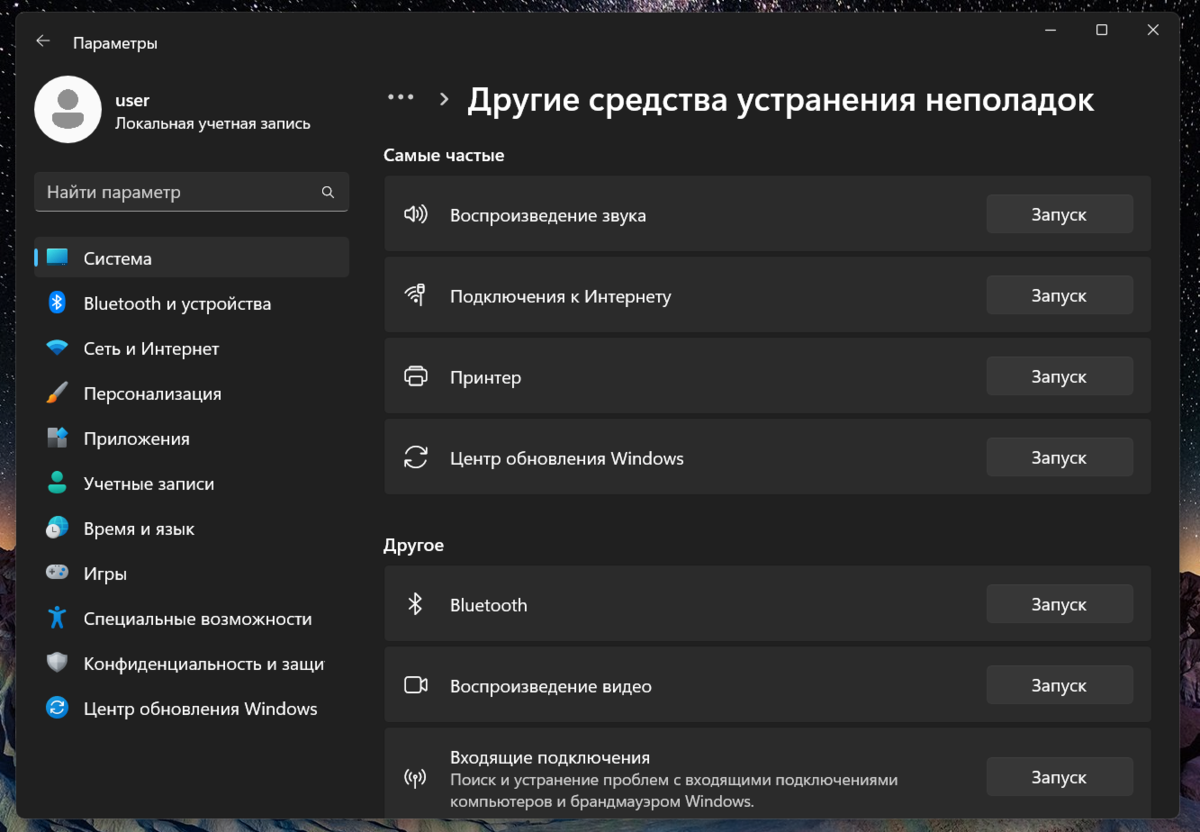Click the printer icon in the troubleshooters list
1200x832 pixels.
pyautogui.click(x=416, y=376)
